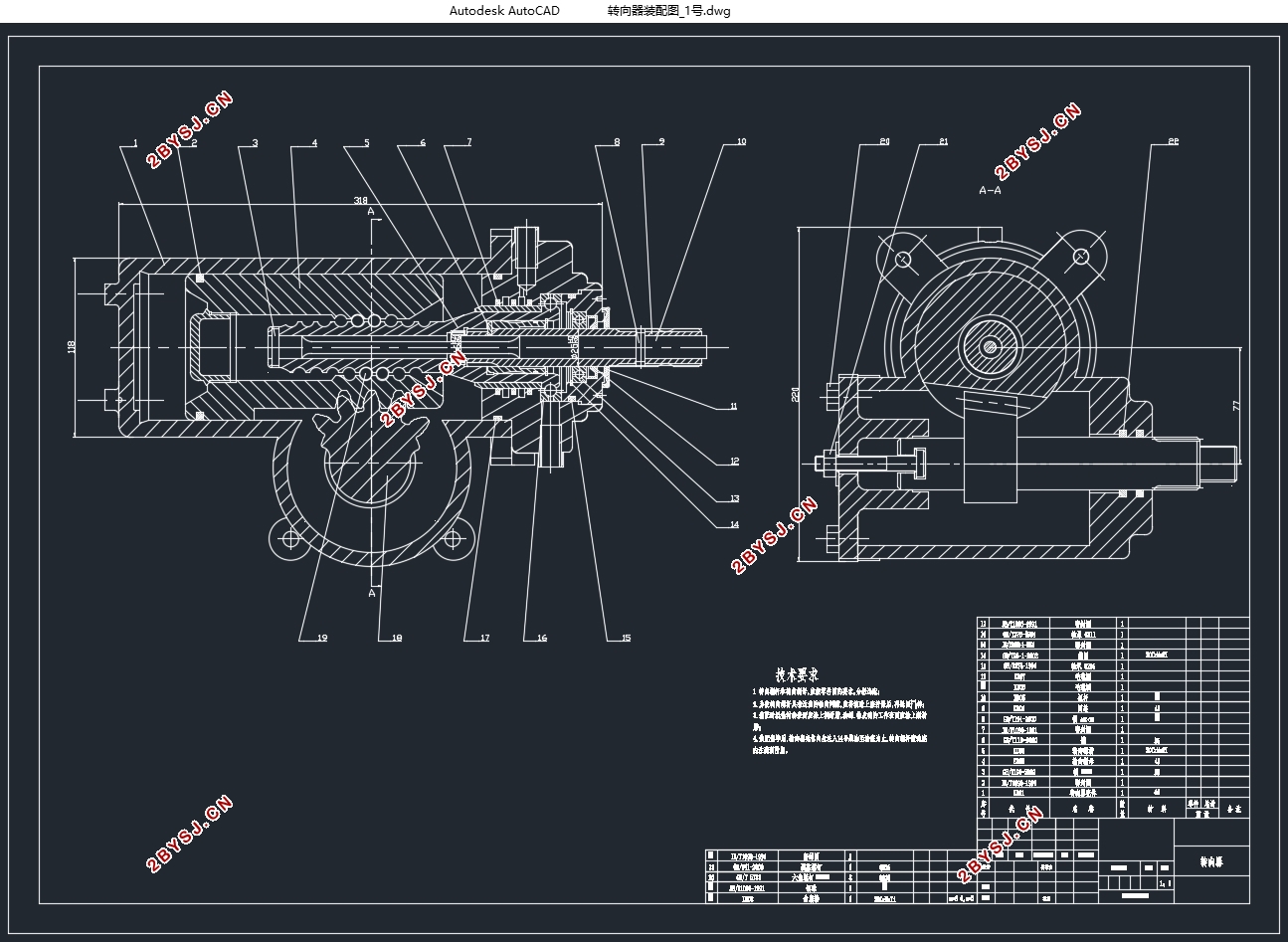1288x942 pixels.
Task: Select the leader label 16
Action: 542,639
